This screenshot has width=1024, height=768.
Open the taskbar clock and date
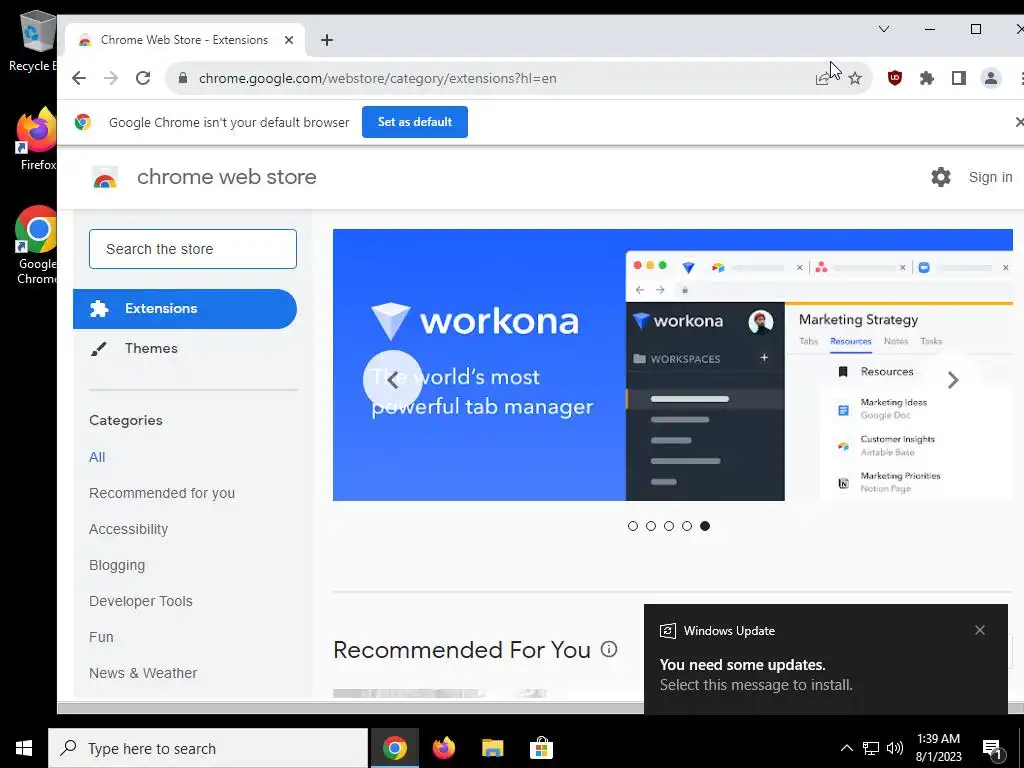pyautogui.click(x=938, y=748)
